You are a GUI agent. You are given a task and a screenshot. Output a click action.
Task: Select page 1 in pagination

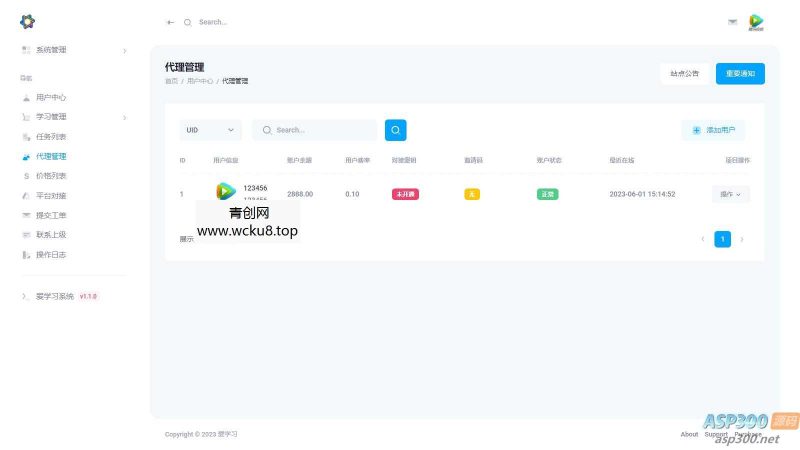pyautogui.click(x=722, y=239)
